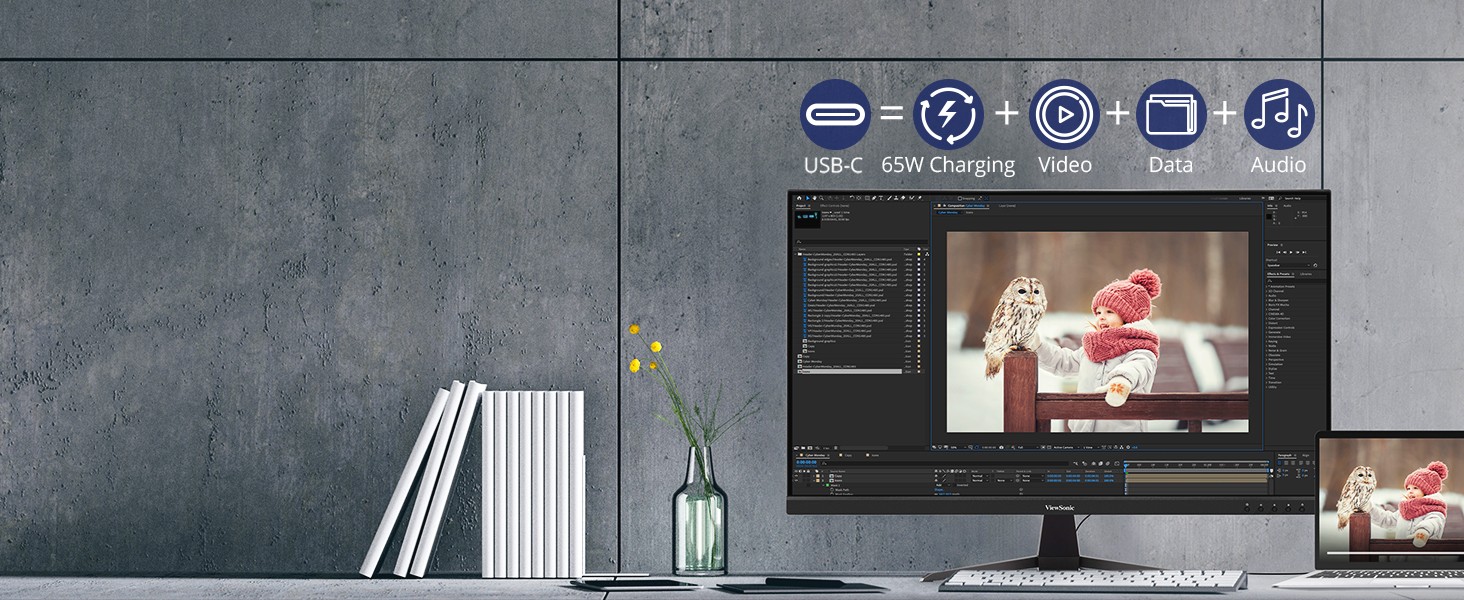
Task: Select the Type tool in the toolbar
Action: point(881,198)
